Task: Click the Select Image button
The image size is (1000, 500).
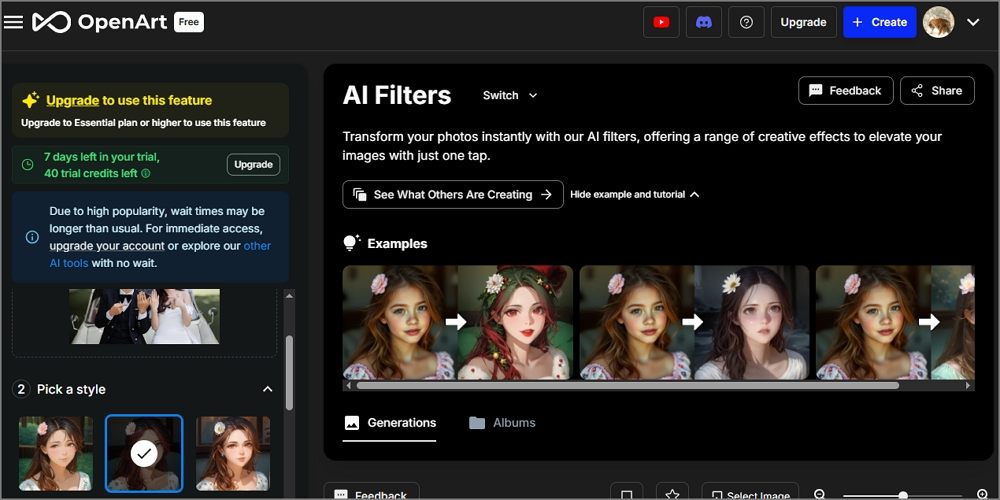Action: point(750,491)
